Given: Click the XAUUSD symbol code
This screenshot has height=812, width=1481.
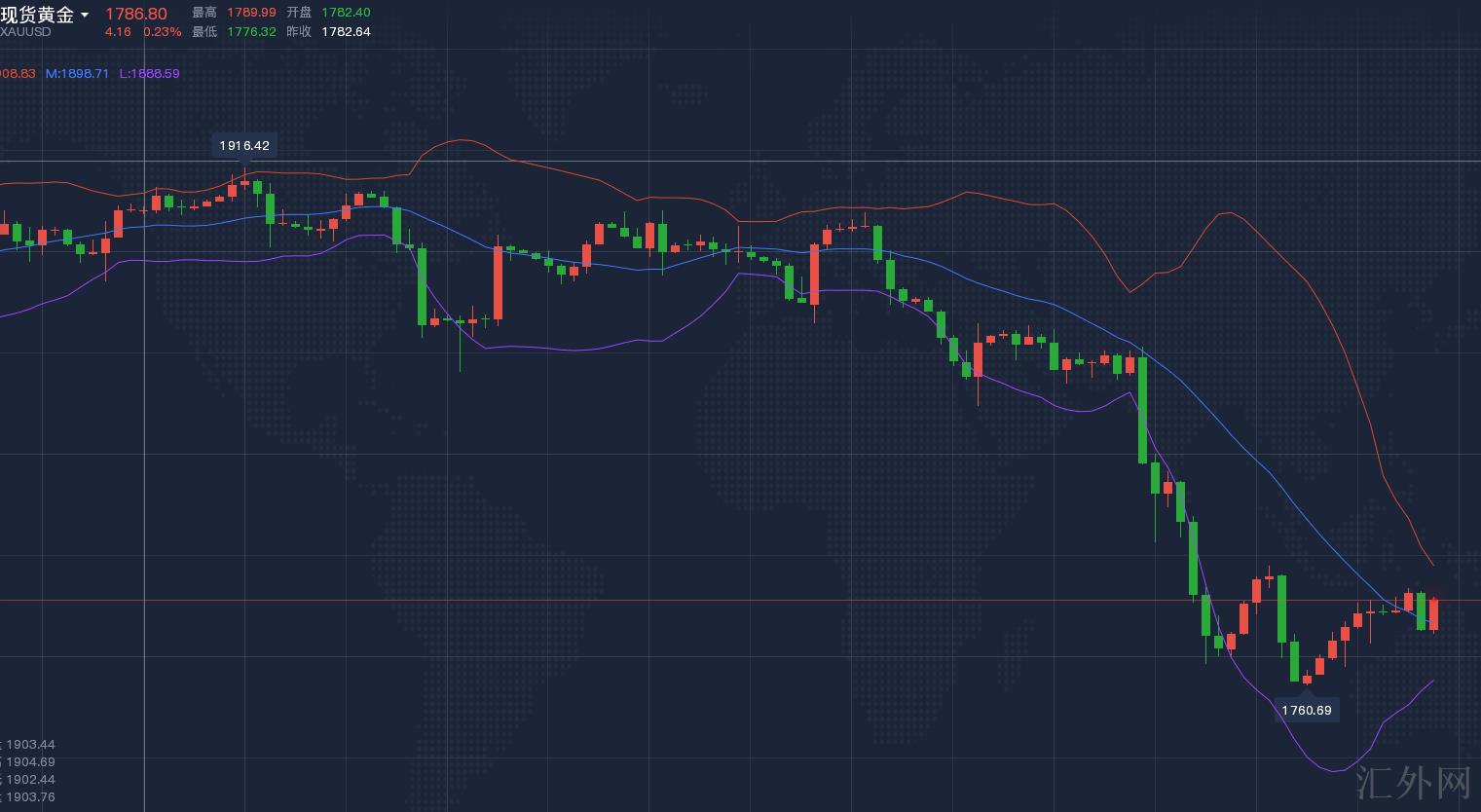Looking at the screenshot, I should (x=25, y=32).
